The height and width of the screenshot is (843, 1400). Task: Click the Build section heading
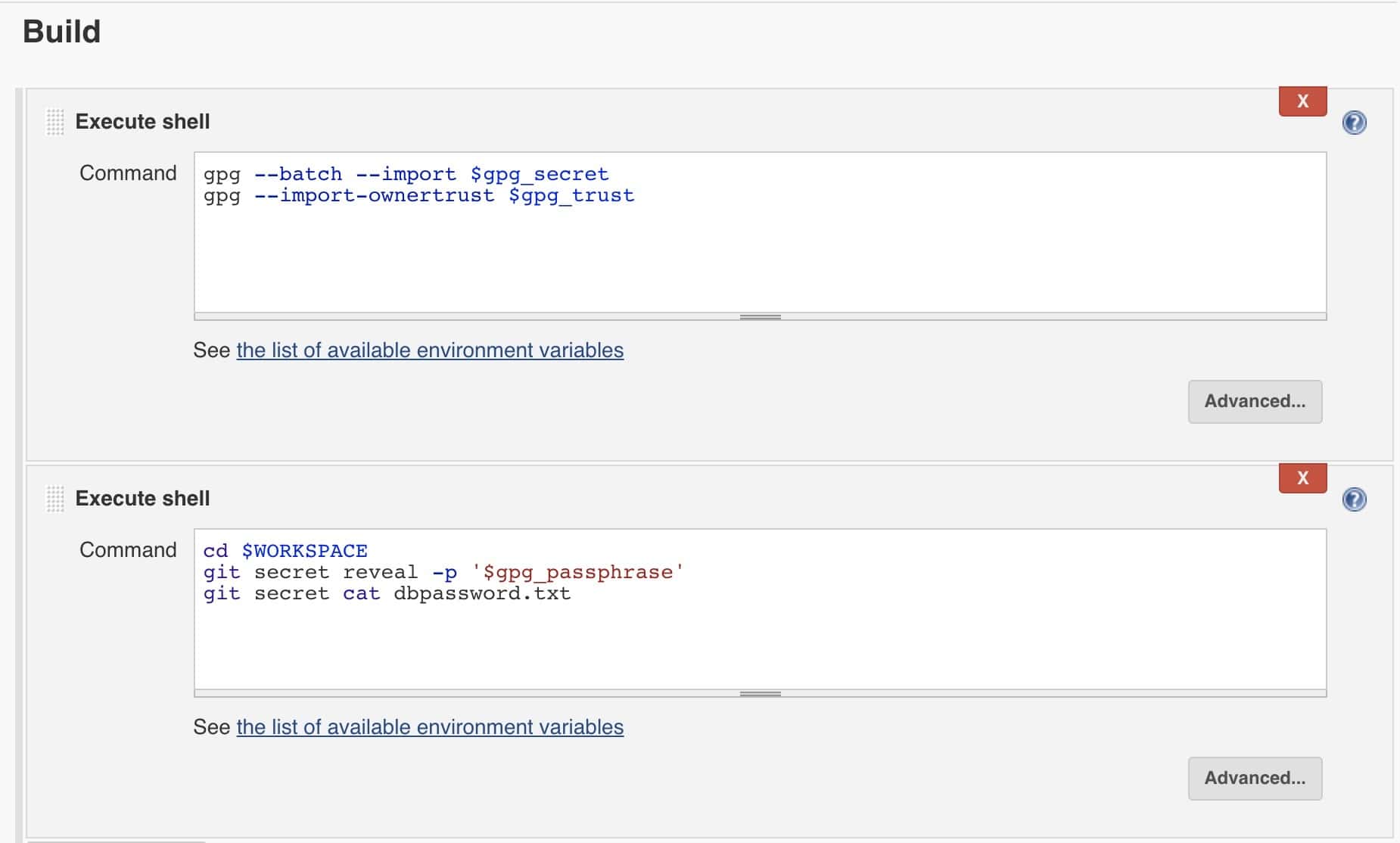pos(61,31)
